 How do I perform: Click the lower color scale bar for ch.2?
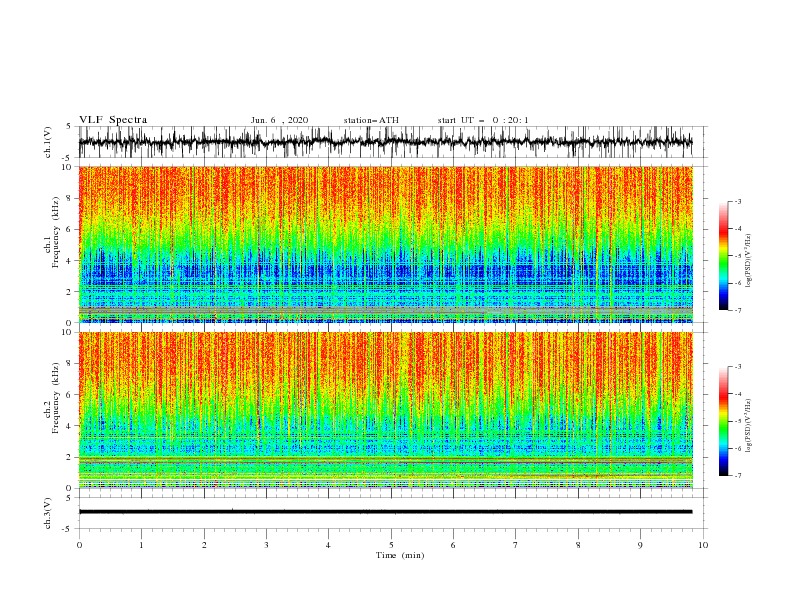point(724,421)
